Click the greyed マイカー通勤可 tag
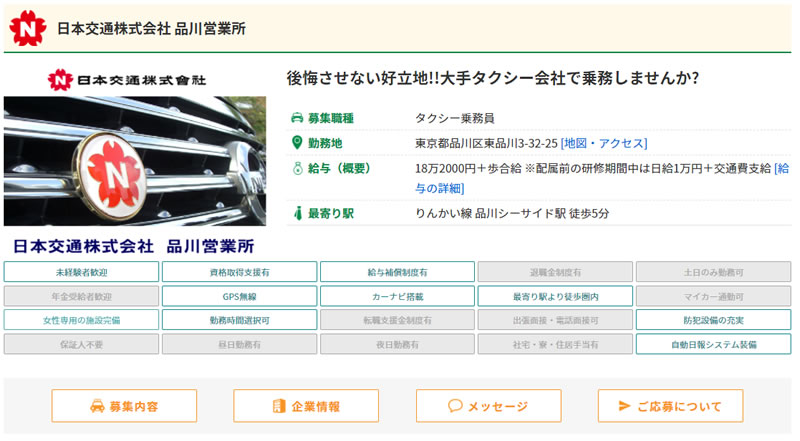The width and height of the screenshot is (800, 441). coord(713,296)
